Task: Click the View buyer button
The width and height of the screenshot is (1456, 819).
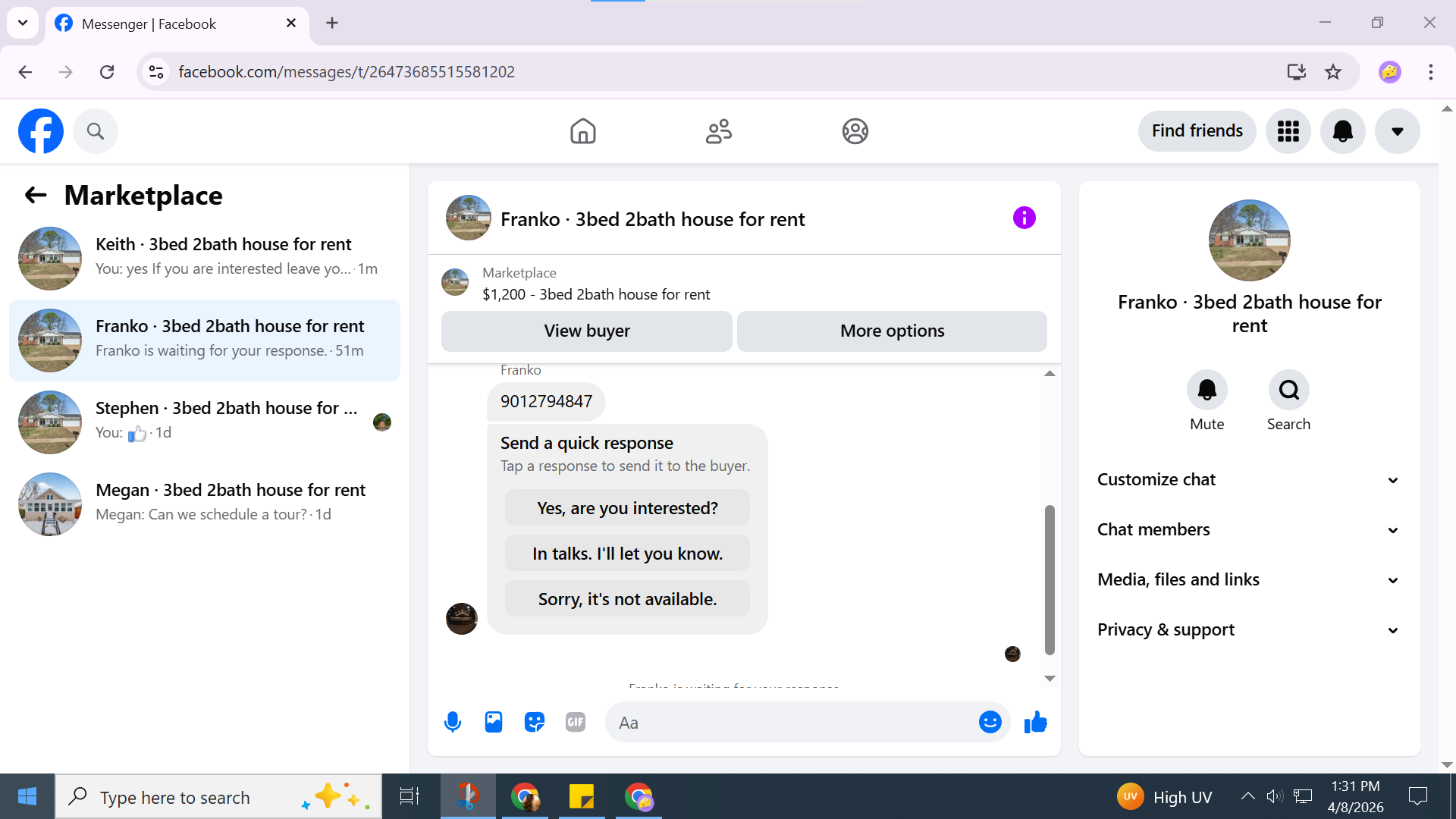Action: click(586, 331)
